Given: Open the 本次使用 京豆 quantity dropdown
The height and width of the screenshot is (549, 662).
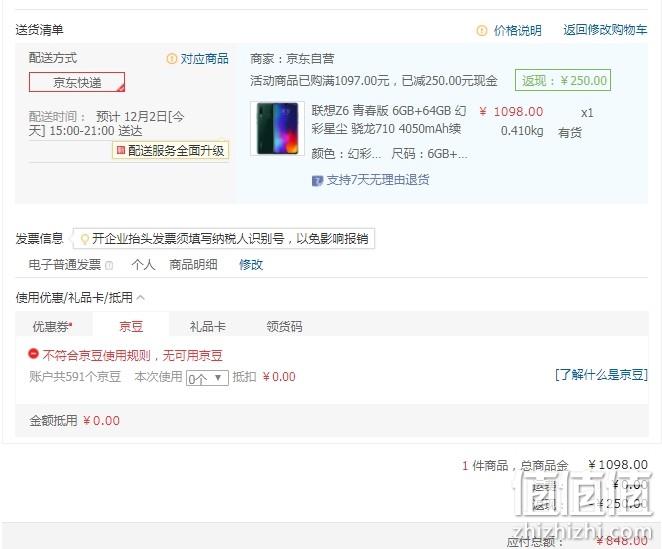Looking at the screenshot, I should coord(207,378).
